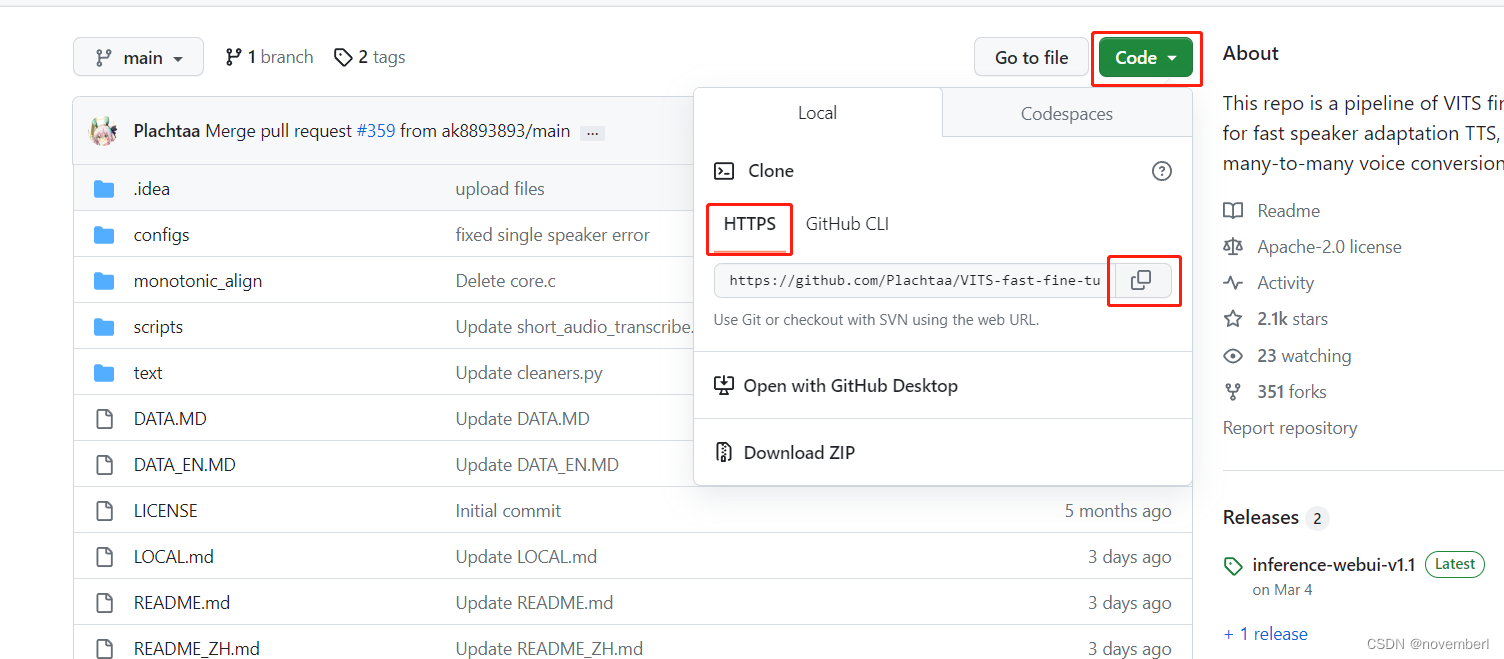Click the Download ZIP option
1504x659 pixels.
point(798,452)
